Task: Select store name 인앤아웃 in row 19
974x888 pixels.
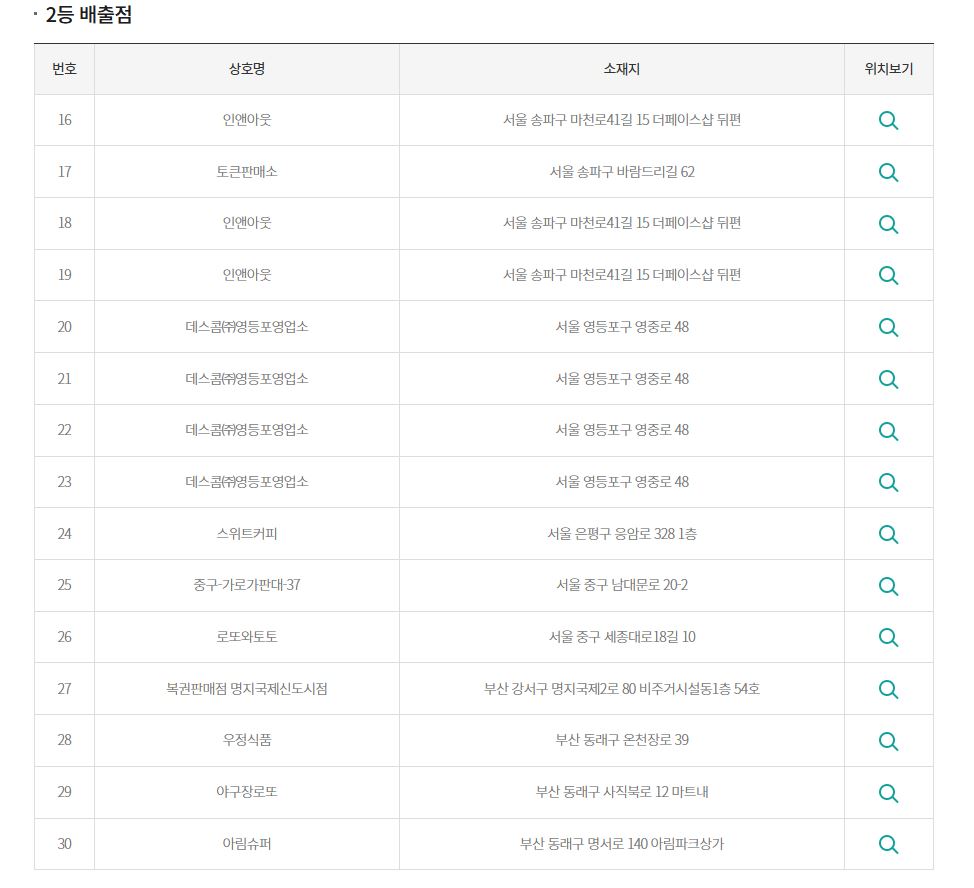Action: click(x=247, y=274)
